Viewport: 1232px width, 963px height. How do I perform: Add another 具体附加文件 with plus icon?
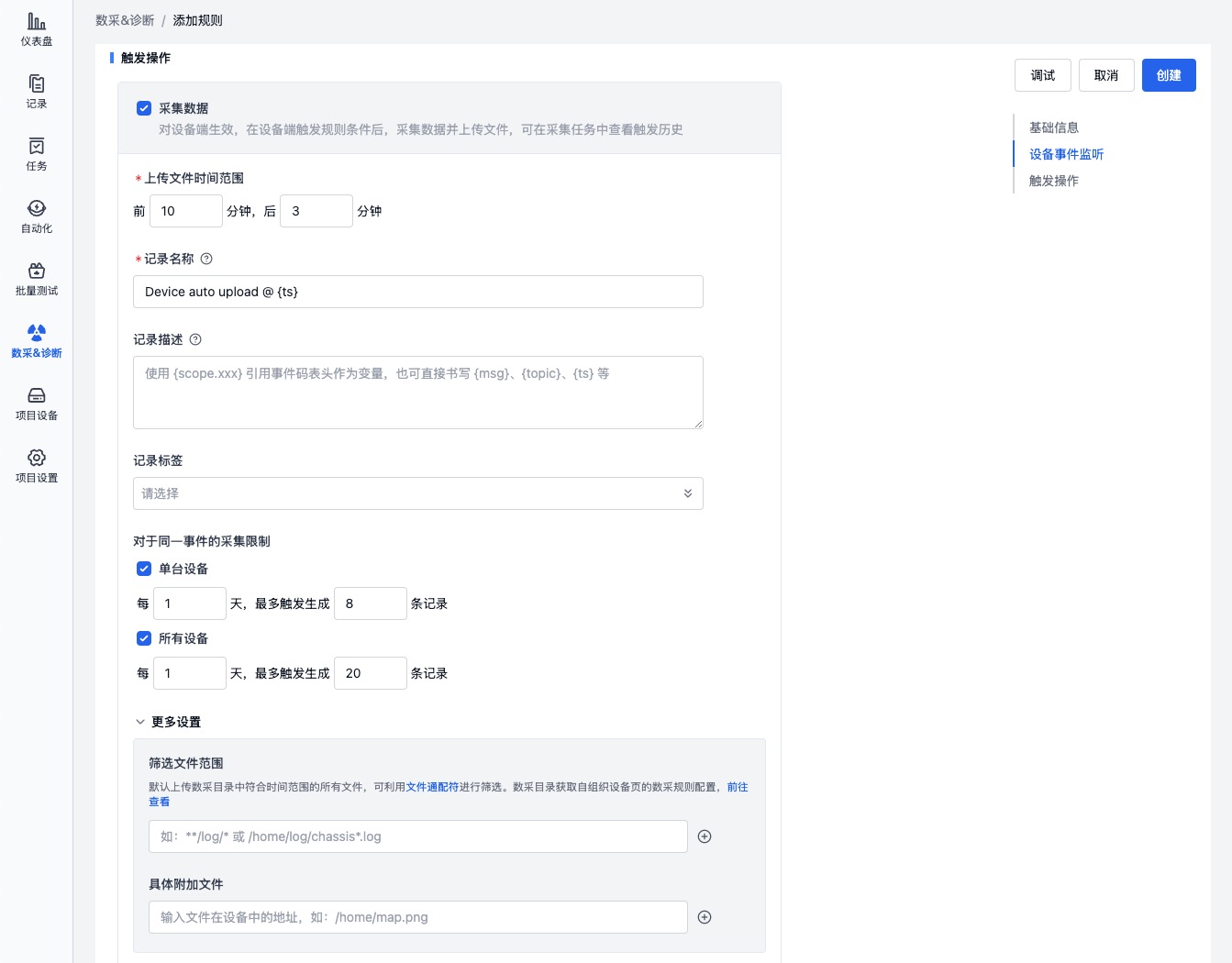[705, 917]
